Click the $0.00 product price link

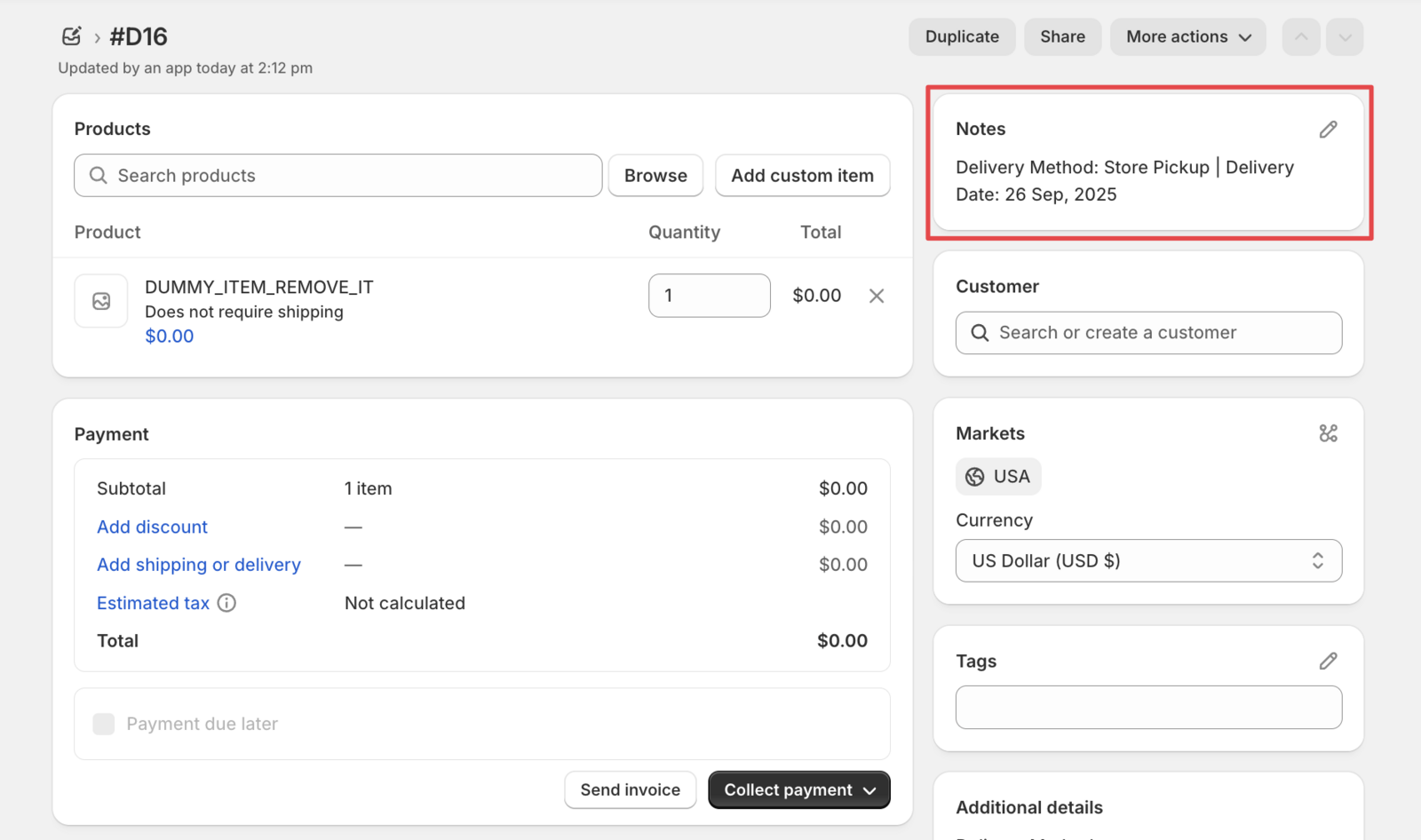coord(169,337)
